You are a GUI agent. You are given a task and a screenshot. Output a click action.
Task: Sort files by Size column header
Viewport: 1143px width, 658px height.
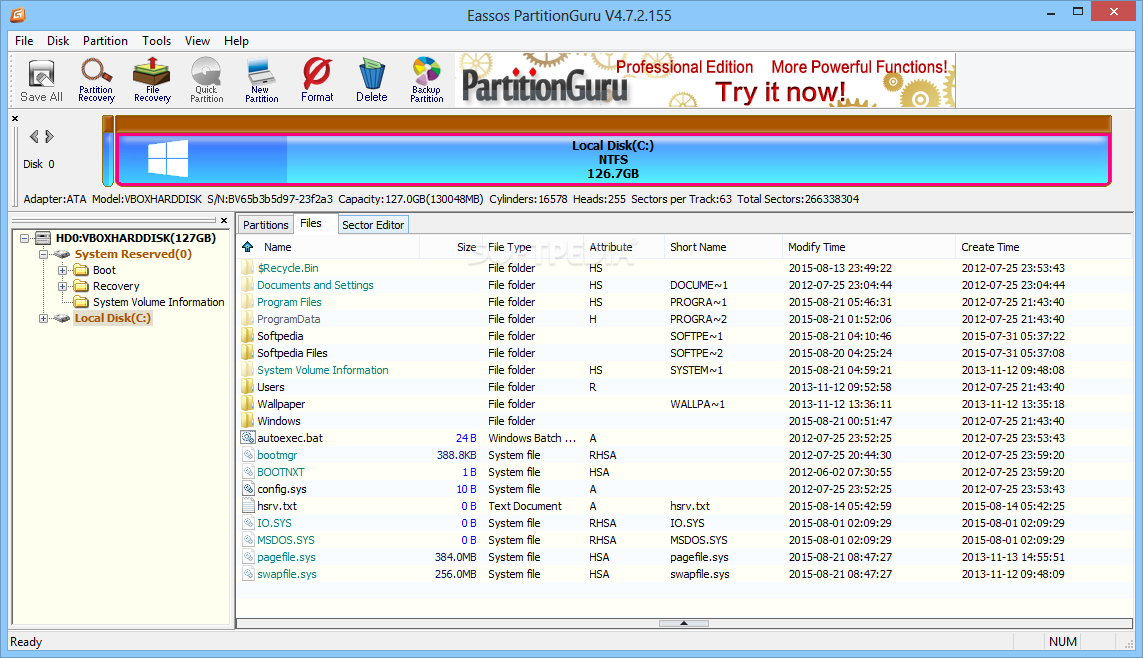450,247
